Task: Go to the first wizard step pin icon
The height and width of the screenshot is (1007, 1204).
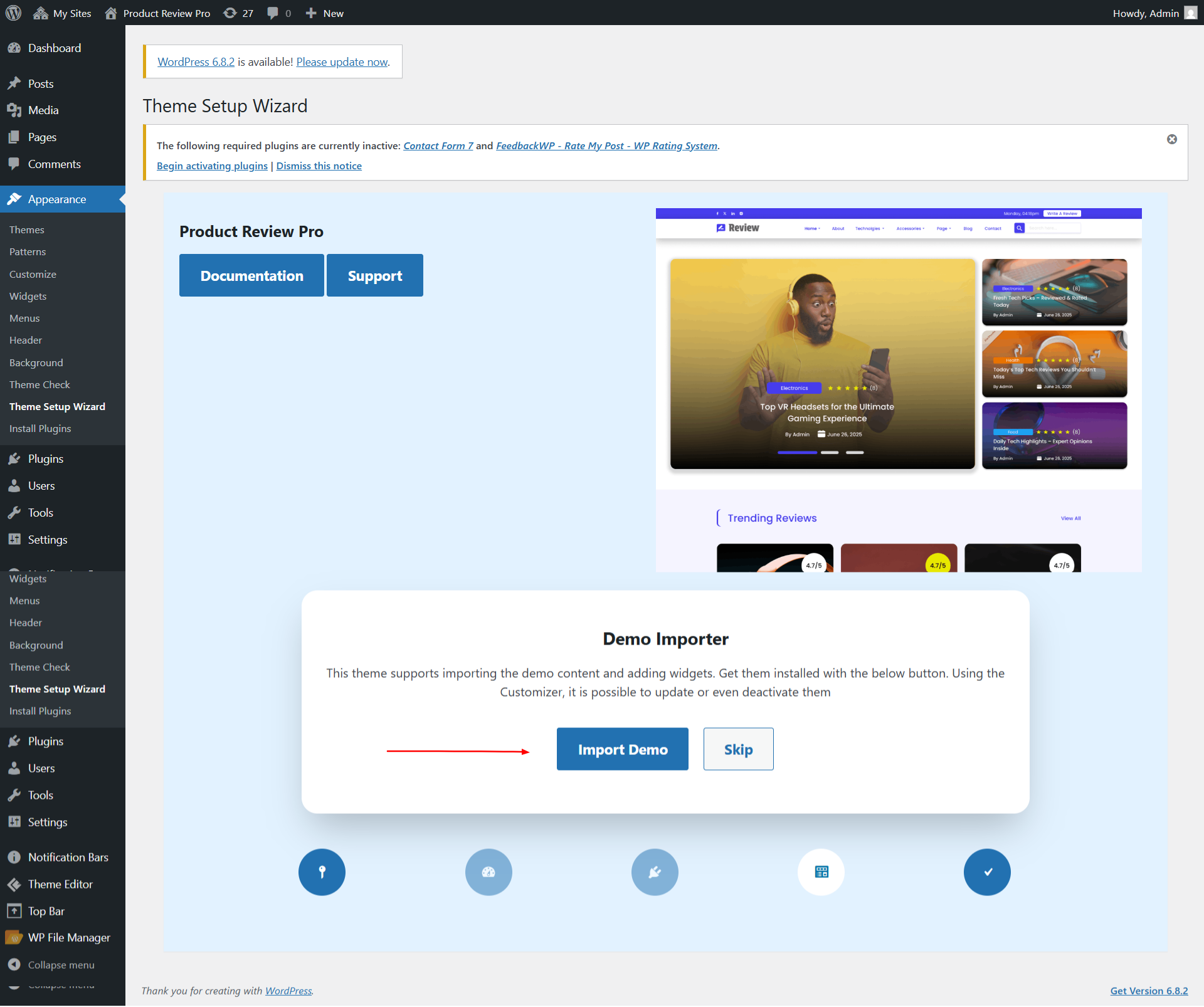Action: pyautogui.click(x=322, y=872)
